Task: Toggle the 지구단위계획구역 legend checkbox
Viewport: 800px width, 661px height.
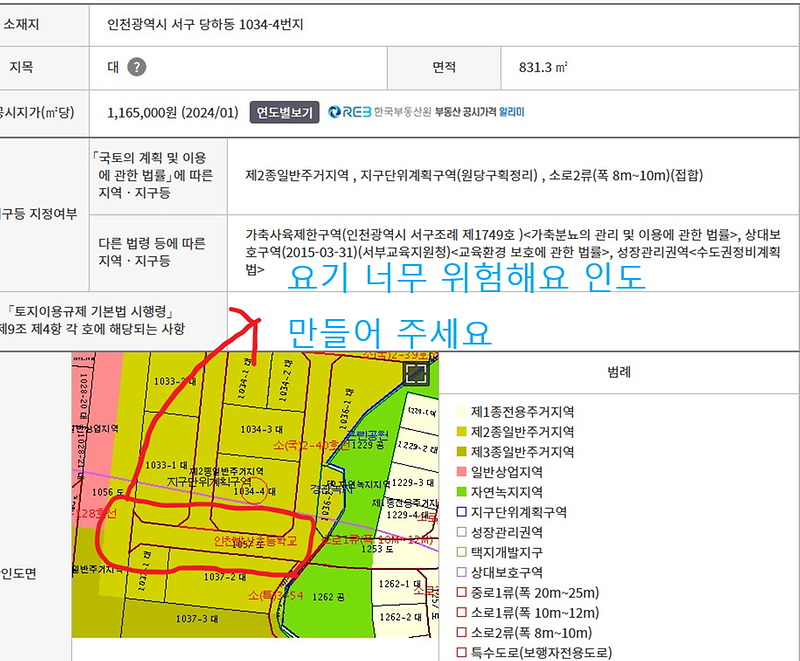Action: (461, 513)
